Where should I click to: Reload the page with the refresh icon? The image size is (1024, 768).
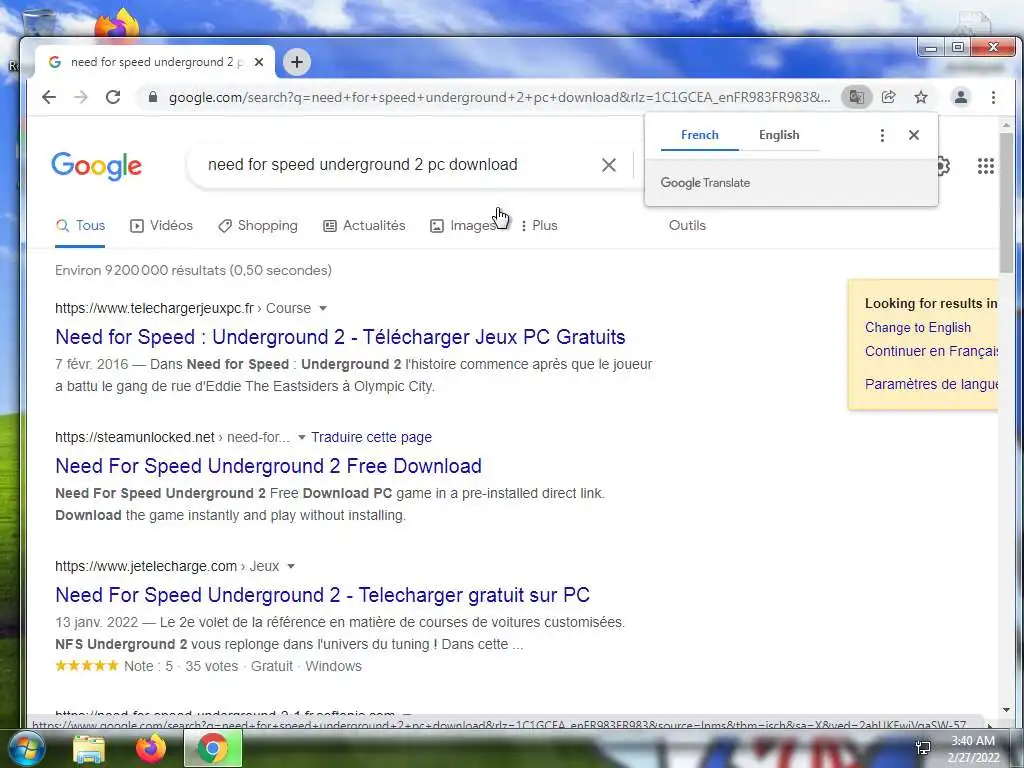pyautogui.click(x=113, y=97)
